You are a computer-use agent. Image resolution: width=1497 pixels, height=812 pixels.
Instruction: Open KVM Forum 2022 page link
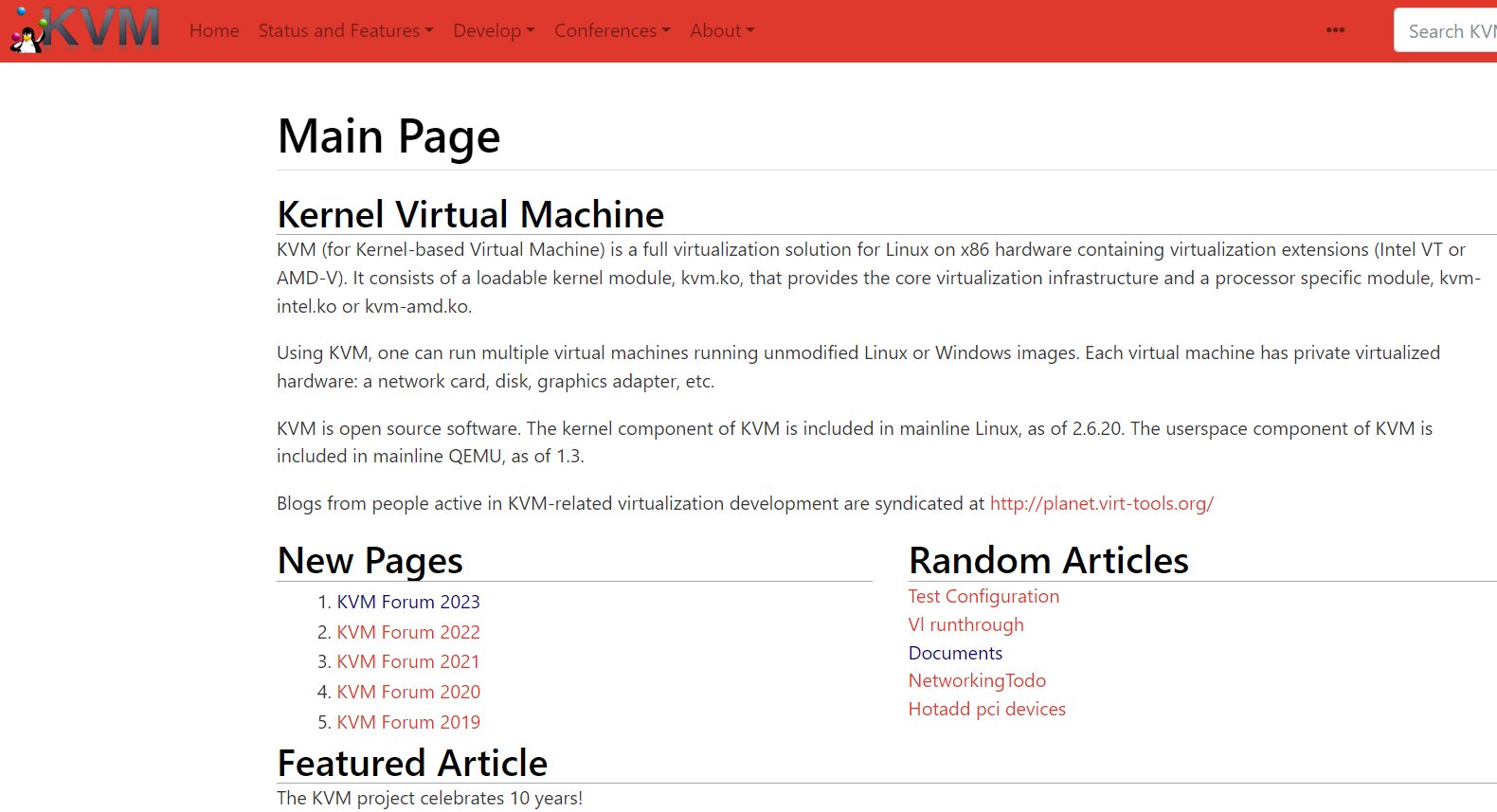point(408,632)
